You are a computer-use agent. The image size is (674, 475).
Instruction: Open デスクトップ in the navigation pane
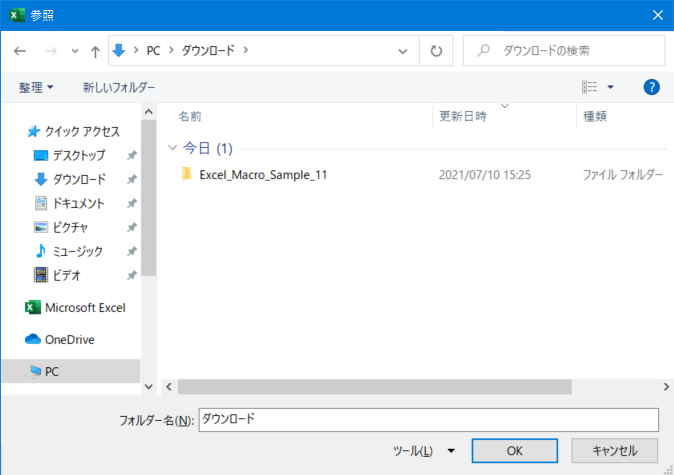pyautogui.click(x=70, y=156)
